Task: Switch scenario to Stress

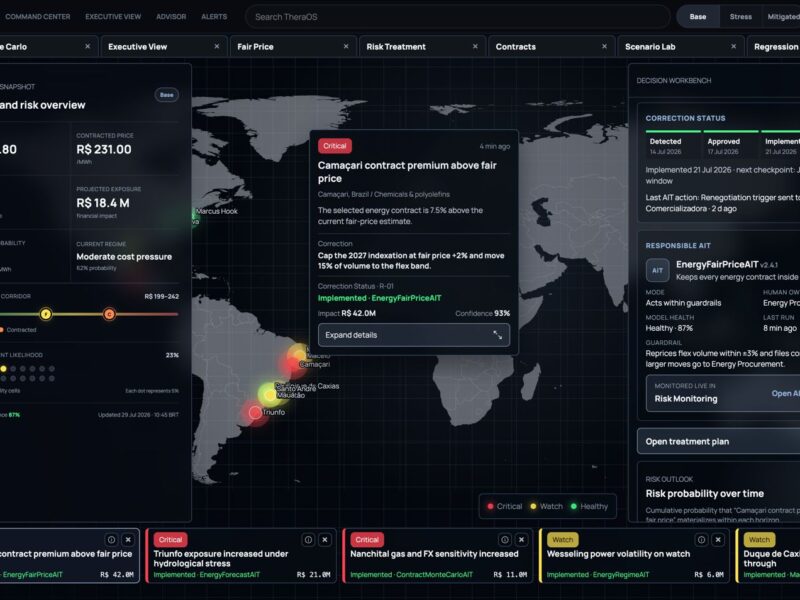Action: pyautogui.click(x=740, y=17)
